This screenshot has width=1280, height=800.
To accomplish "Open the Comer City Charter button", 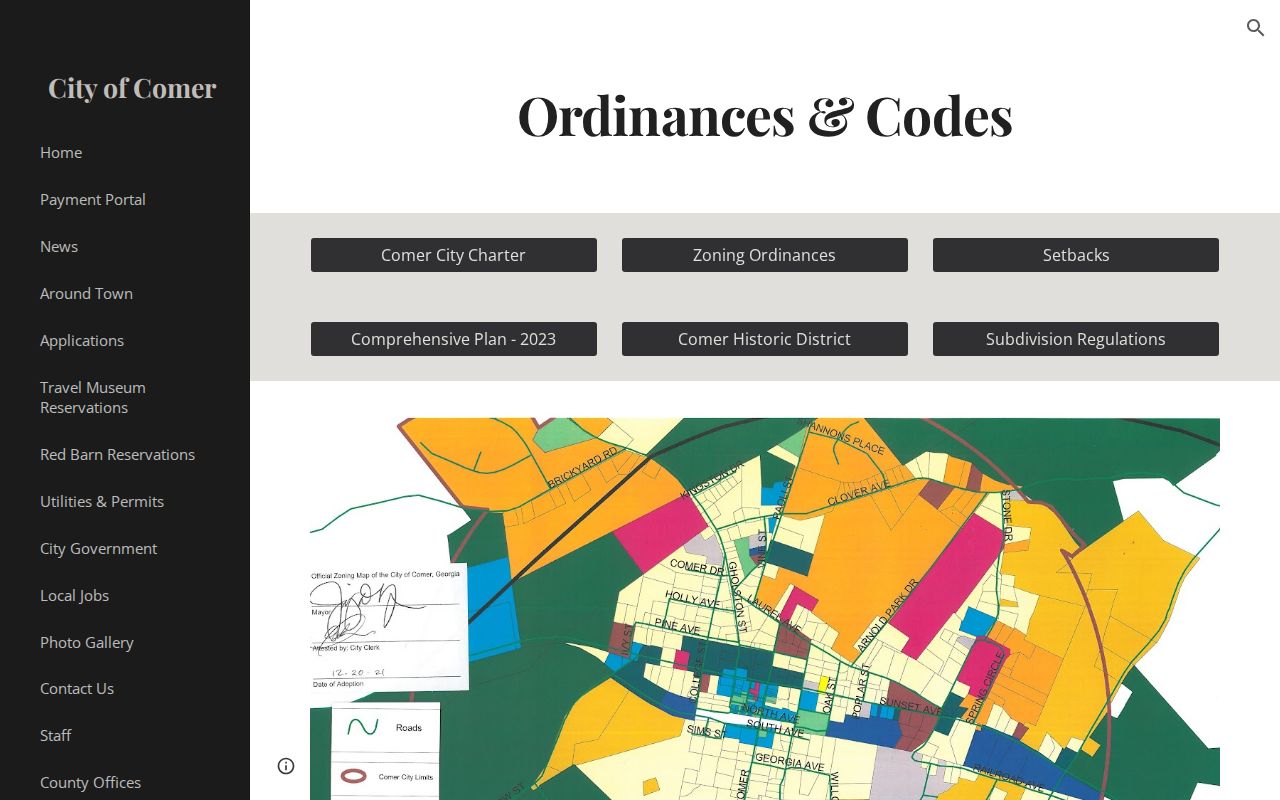I will [454, 255].
